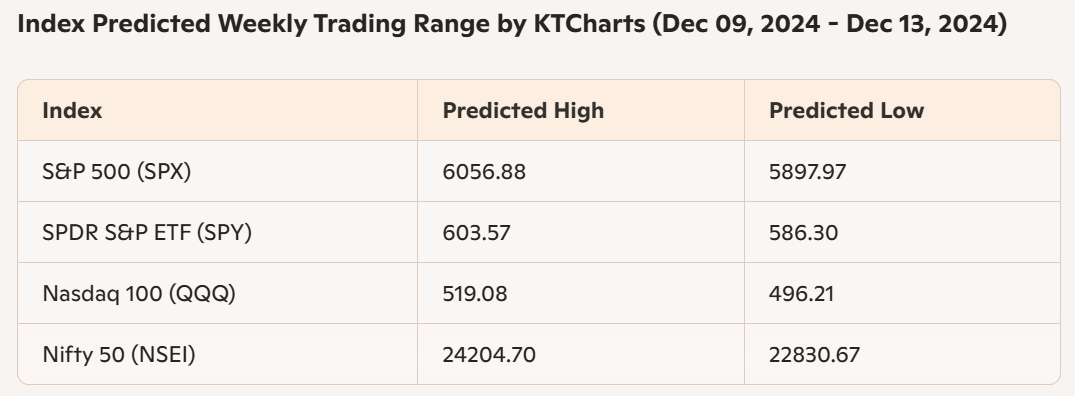The width and height of the screenshot is (1075, 396).
Task: Select the S&P 500 (SPX) row label
Action: click(117, 171)
